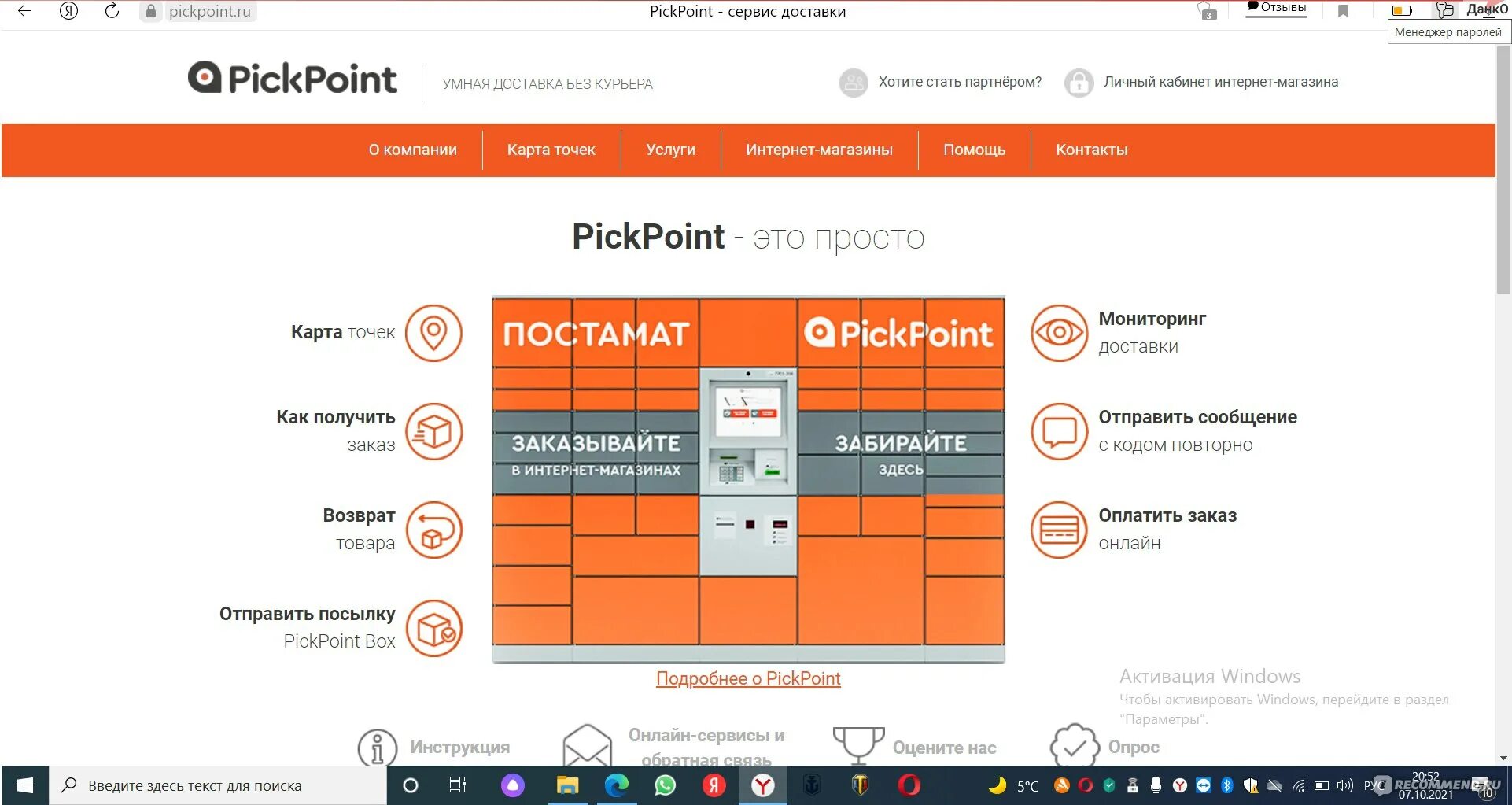Open World of Tanks from the taskbar
Screen dimensions: 1512x805
point(861,785)
